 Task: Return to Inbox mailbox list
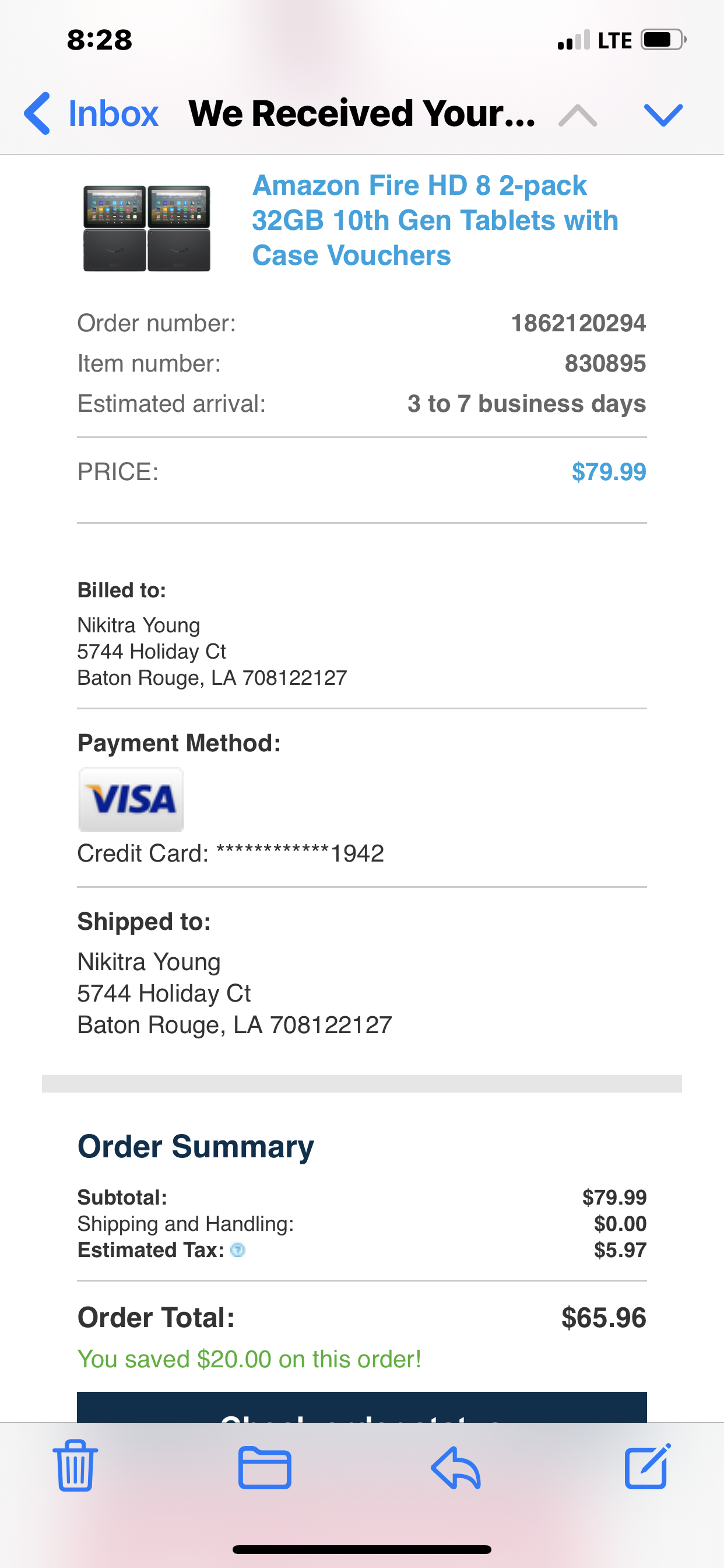point(113,114)
